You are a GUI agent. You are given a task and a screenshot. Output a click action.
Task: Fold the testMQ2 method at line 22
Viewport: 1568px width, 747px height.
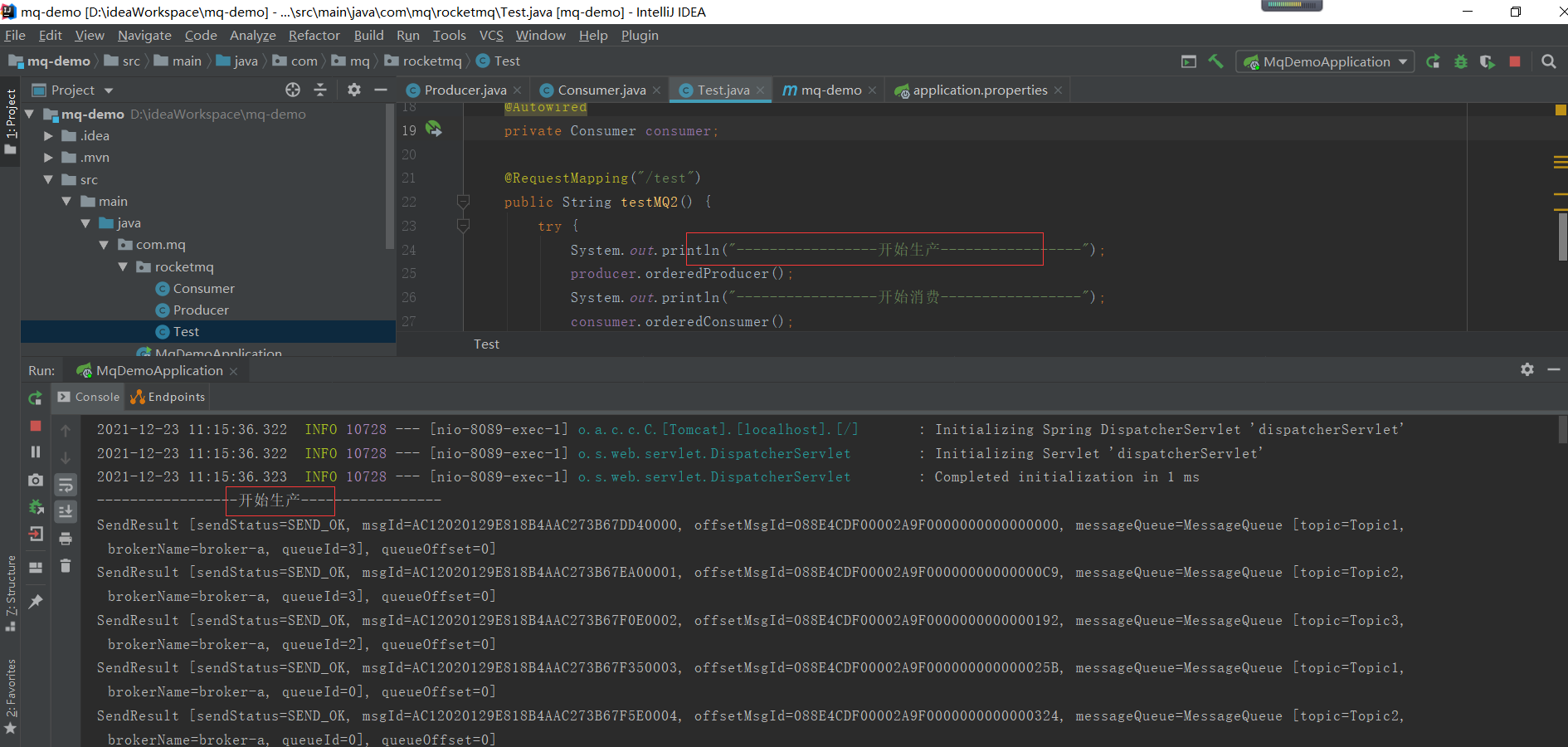tap(464, 202)
